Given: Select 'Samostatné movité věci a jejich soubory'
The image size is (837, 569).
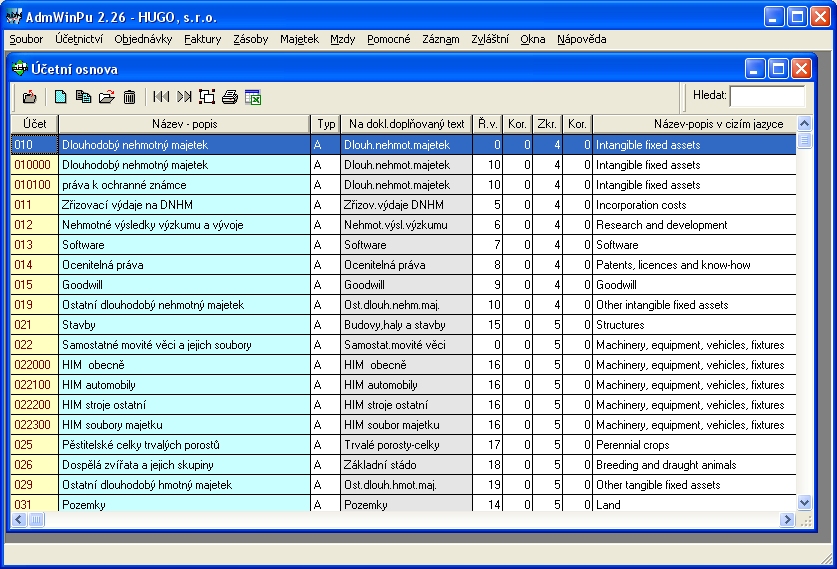Looking at the screenshot, I should tap(184, 345).
